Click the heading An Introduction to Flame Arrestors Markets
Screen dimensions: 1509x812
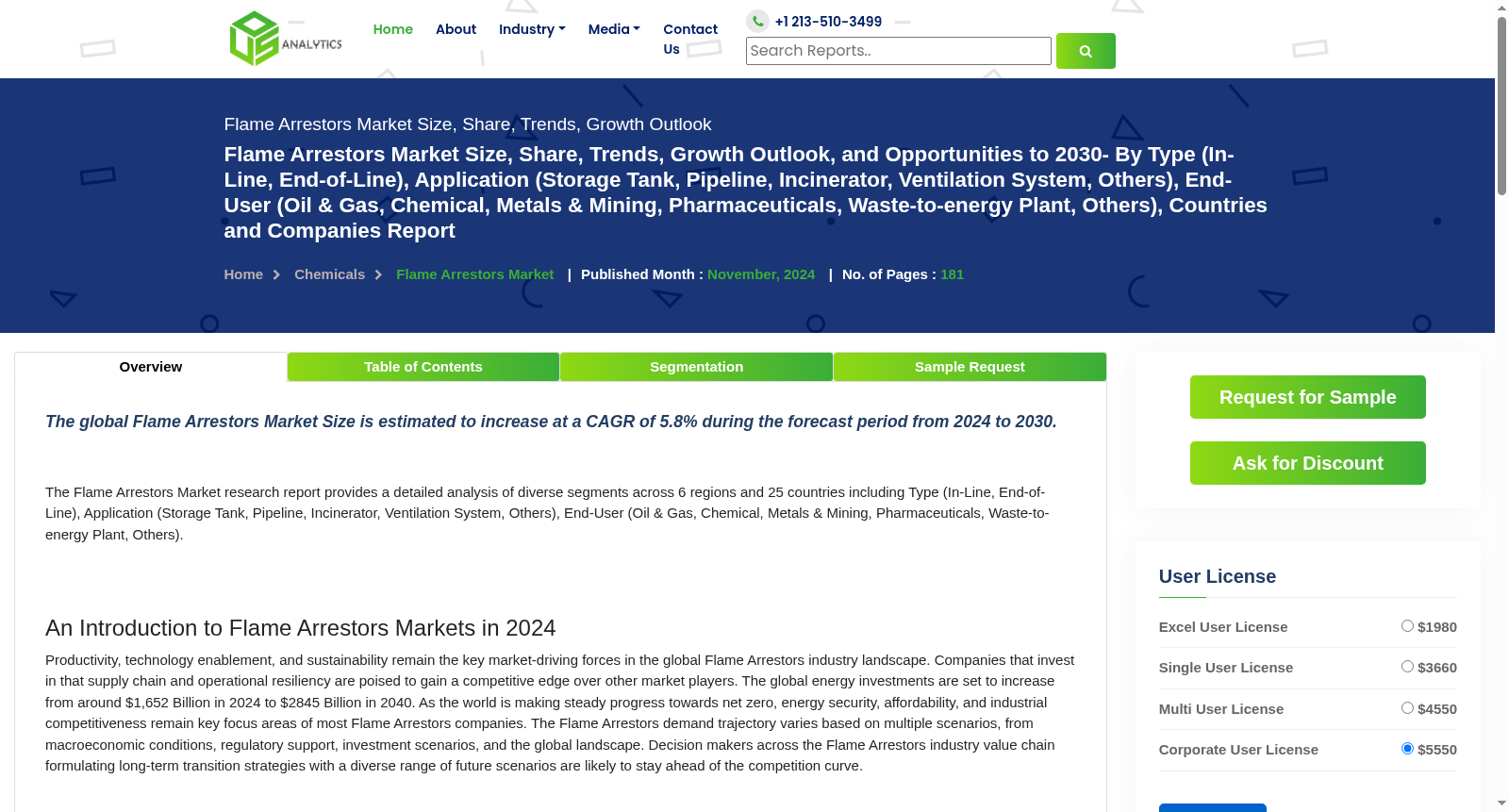pos(301,628)
